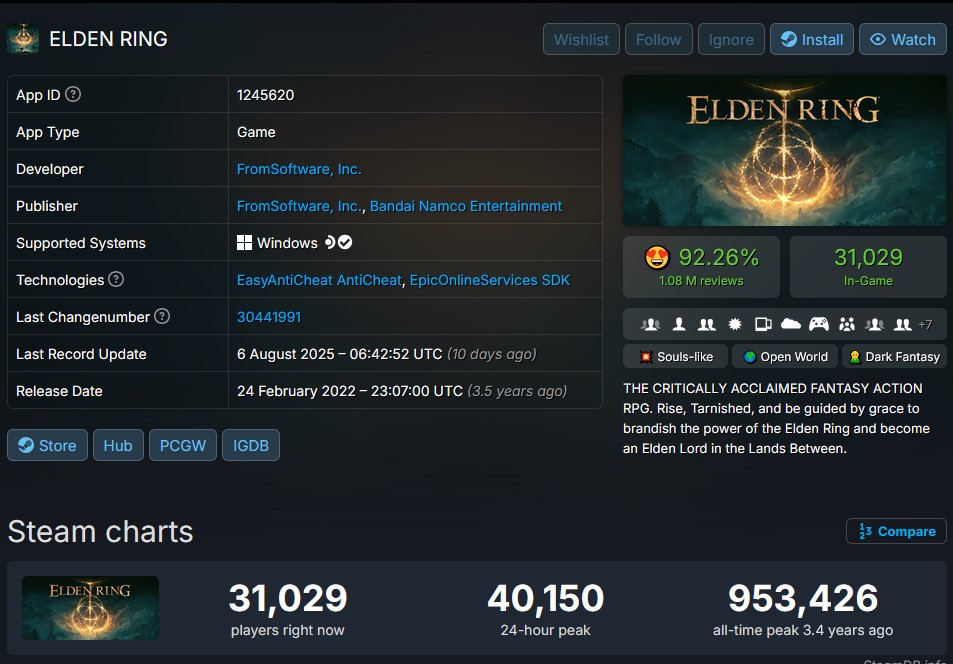
Task: Click the App ID help question-mark icon
Action: click(73, 94)
